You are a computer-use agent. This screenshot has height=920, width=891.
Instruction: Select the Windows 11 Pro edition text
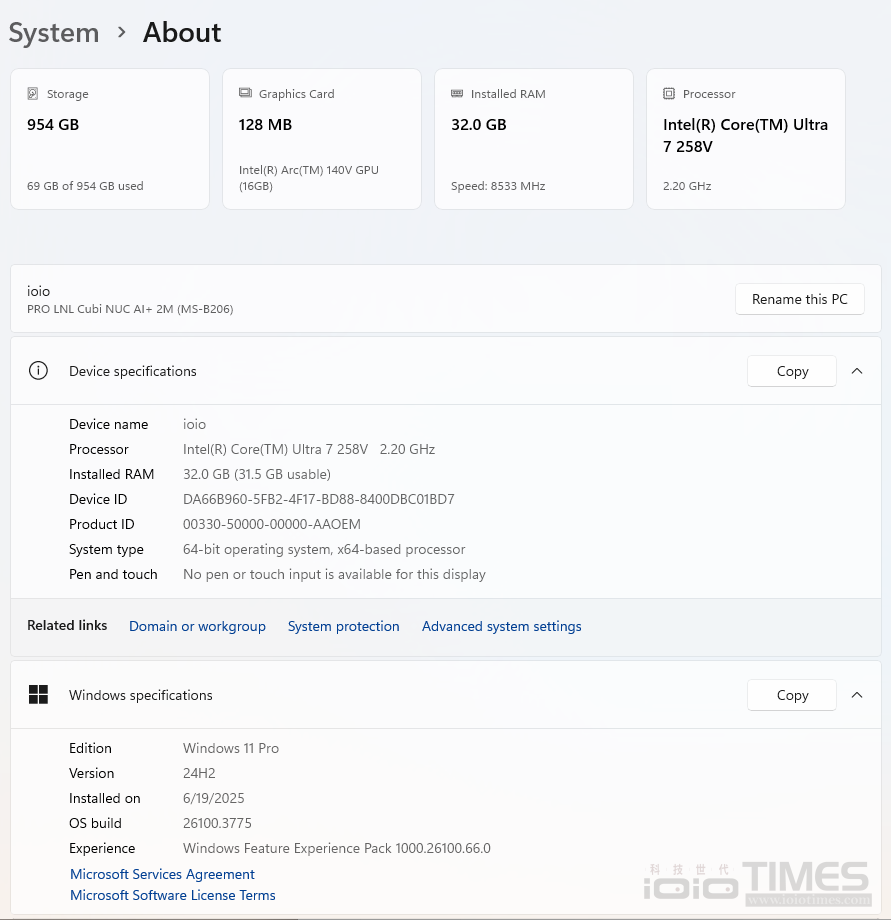click(x=231, y=748)
